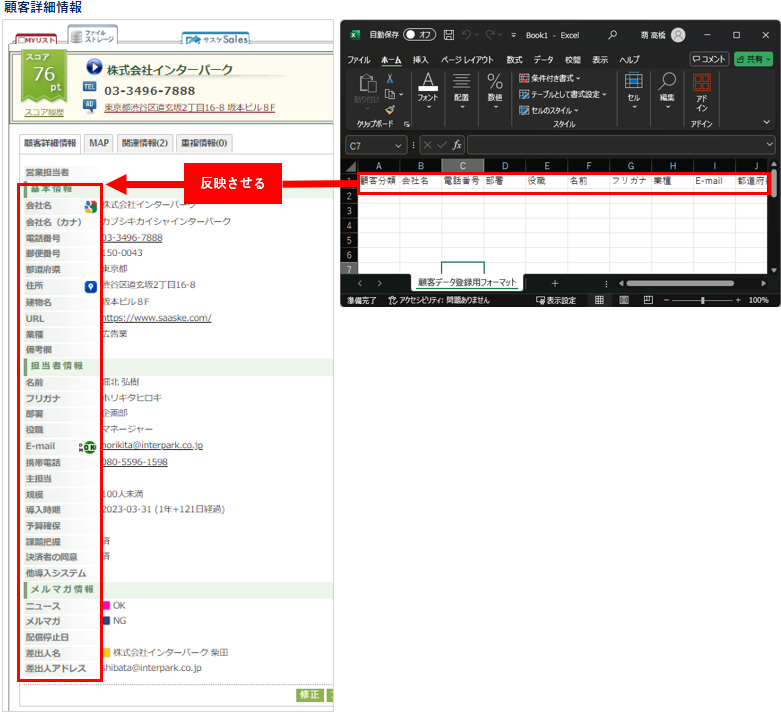
Task: Open the https://www.saaske.com/ URL link
Action: click(x=157, y=318)
